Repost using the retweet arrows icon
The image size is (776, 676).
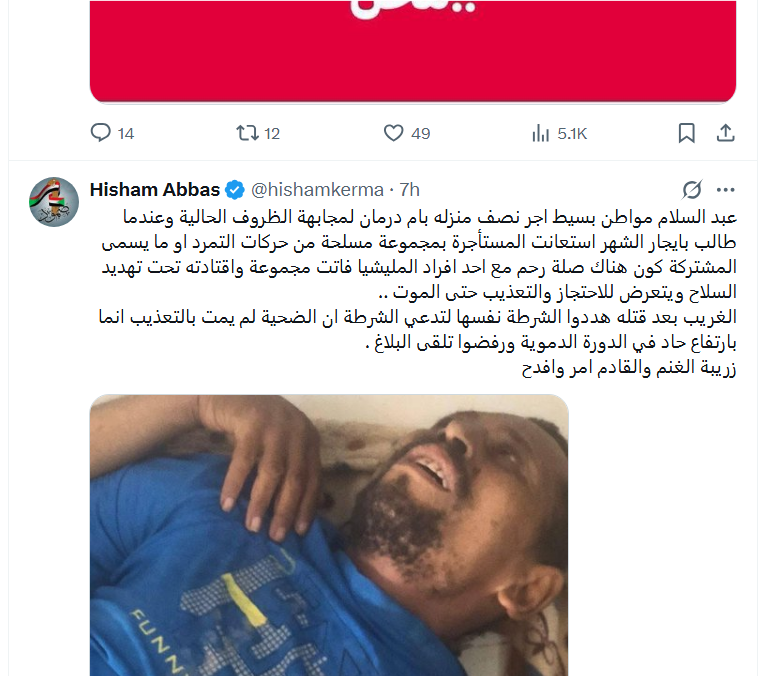(x=247, y=133)
